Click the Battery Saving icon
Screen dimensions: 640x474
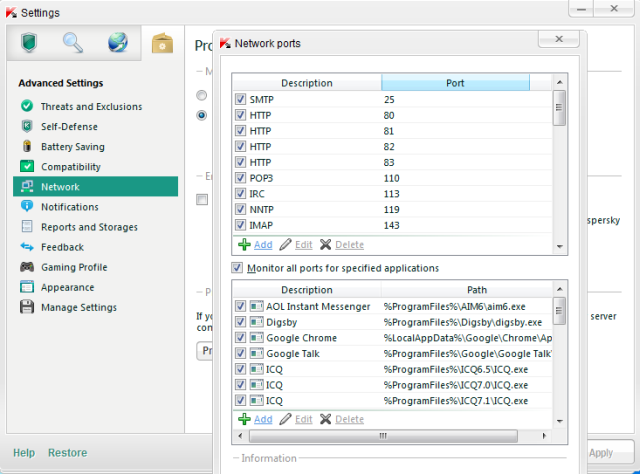[26, 147]
